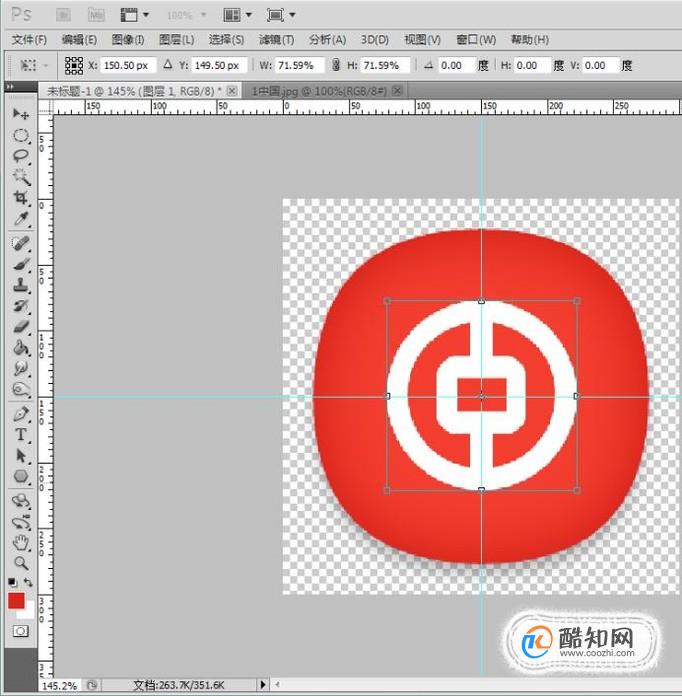Edit the zoom percentage field 145.2%
Image resolution: width=682 pixels, height=696 pixels.
click(59, 685)
